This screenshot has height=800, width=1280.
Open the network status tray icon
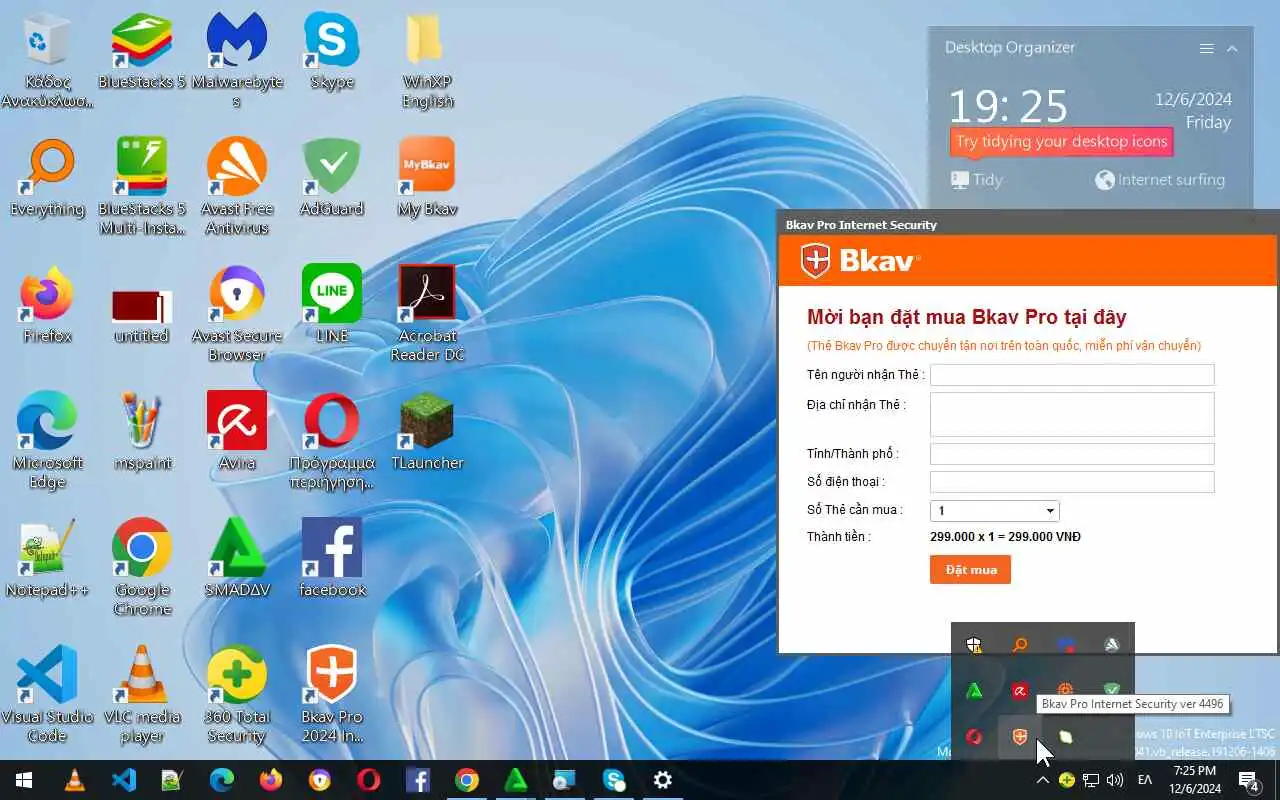point(1091,780)
